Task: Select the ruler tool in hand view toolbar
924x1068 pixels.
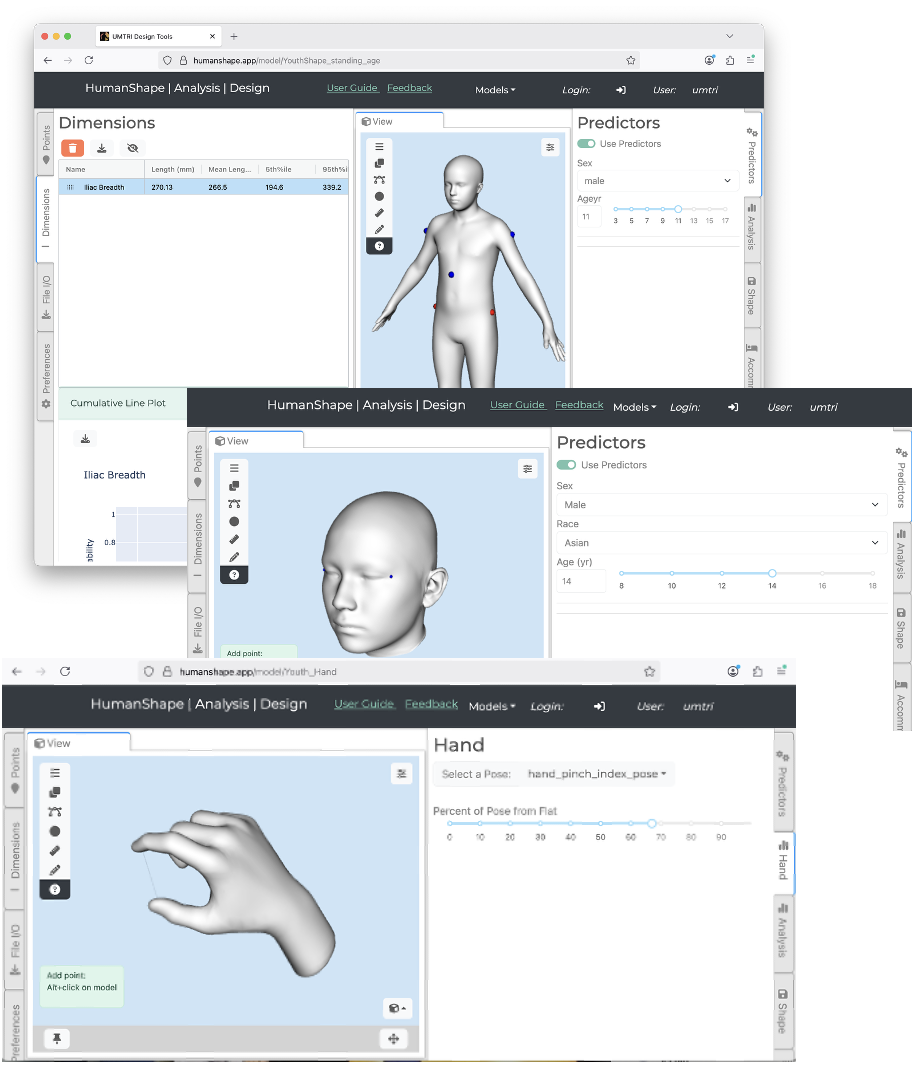Action: pos(55,851)
